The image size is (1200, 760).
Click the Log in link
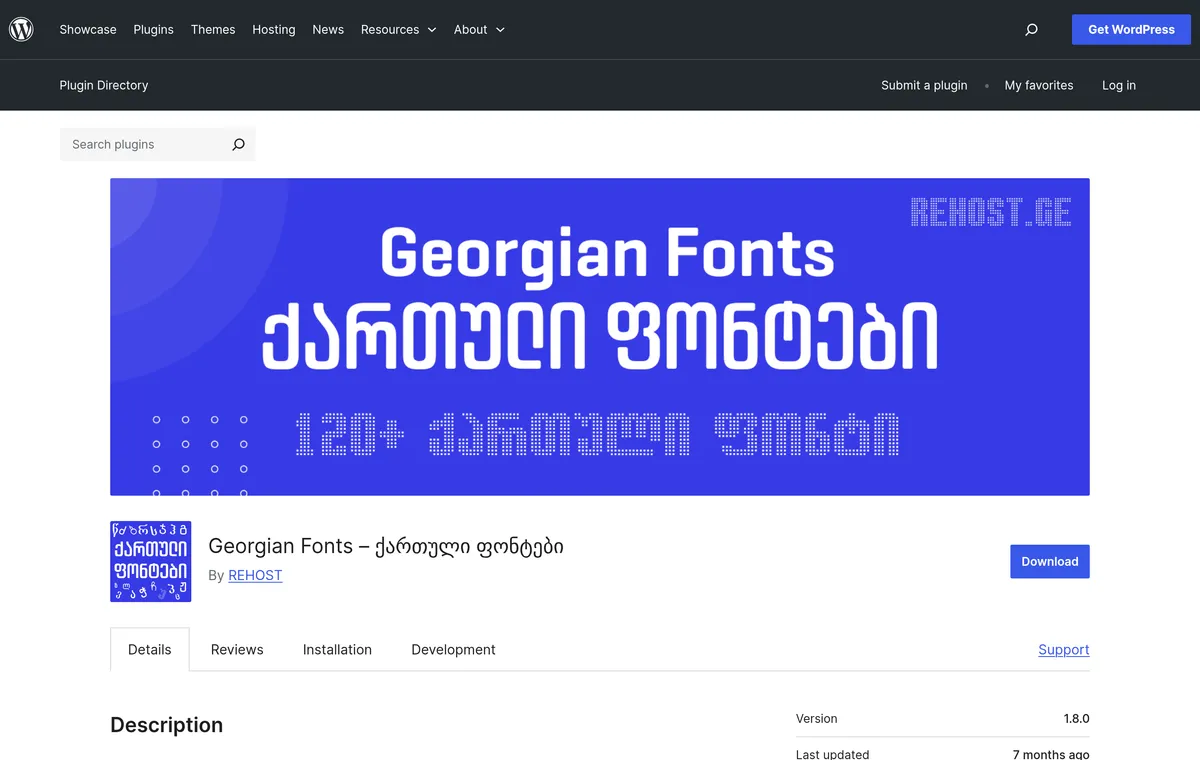point(1119,85)
